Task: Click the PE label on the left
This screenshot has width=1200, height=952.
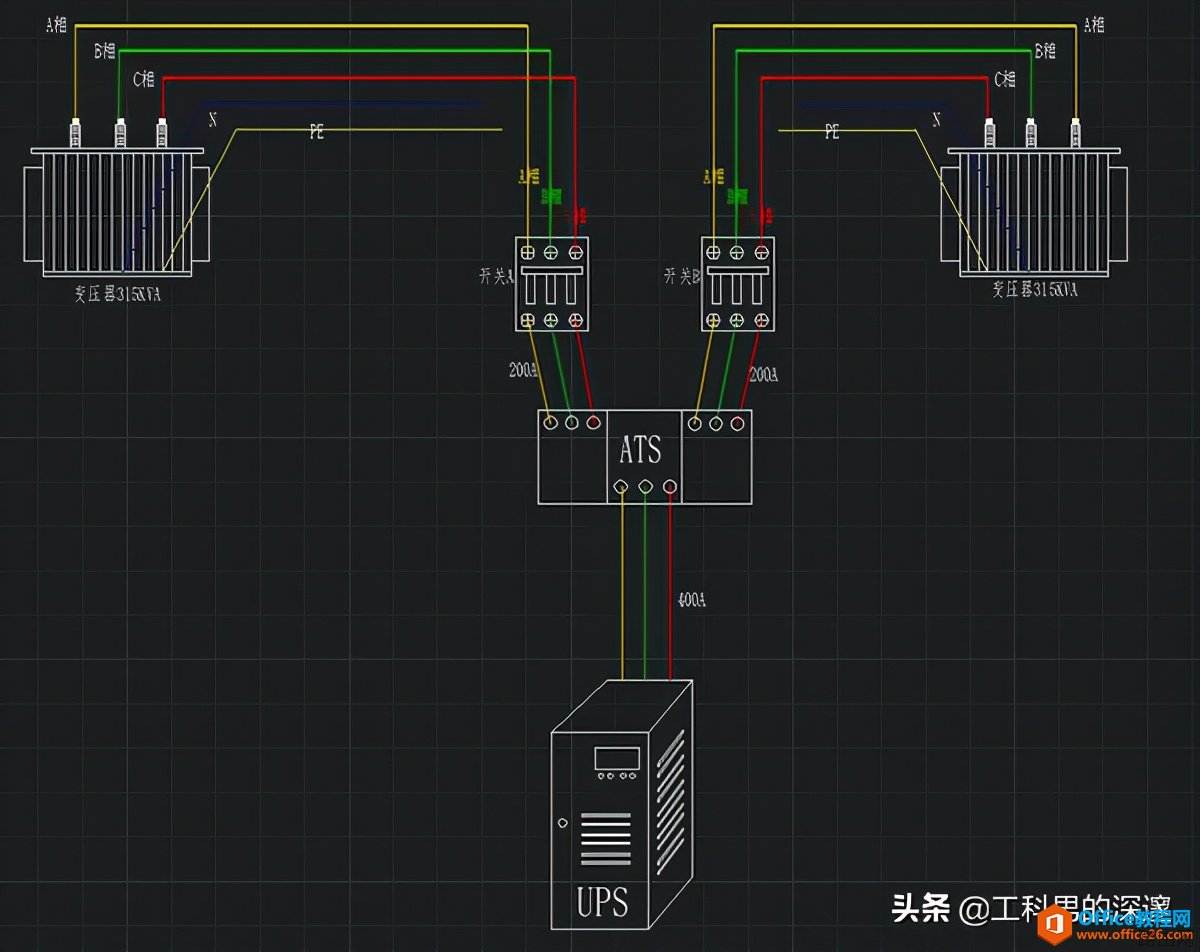Action: [316, 131]
